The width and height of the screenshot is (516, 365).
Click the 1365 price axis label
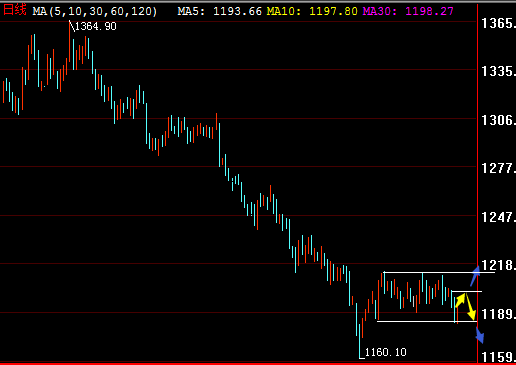(x=498, y=23)
